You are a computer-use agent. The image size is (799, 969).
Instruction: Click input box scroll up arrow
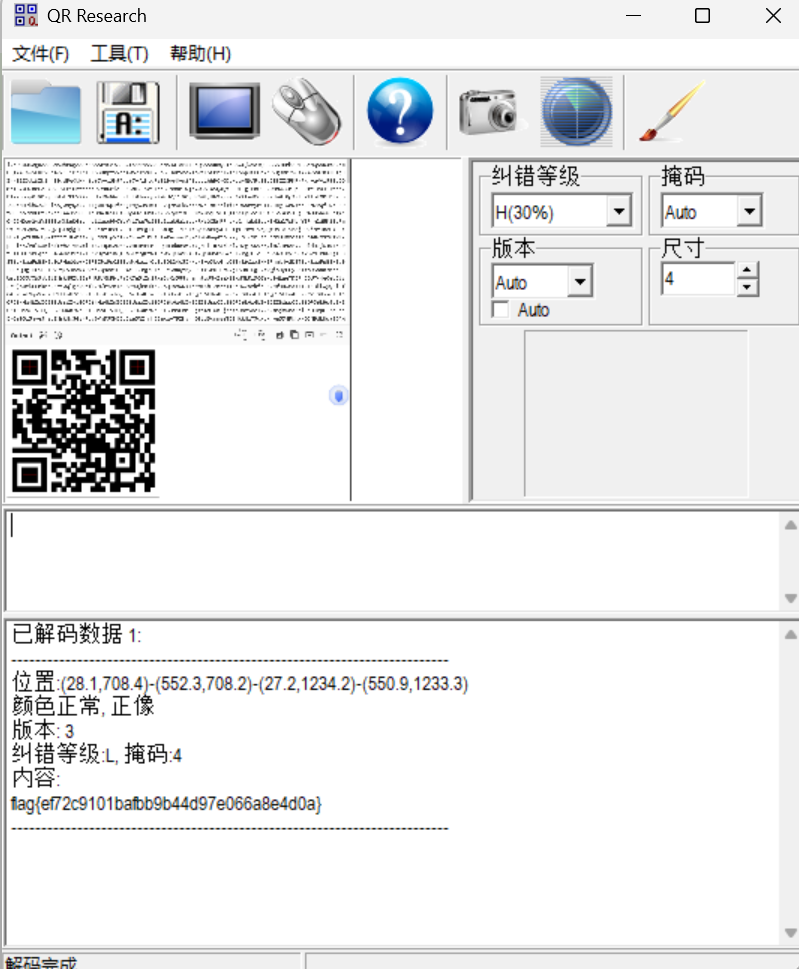(790, 525)
